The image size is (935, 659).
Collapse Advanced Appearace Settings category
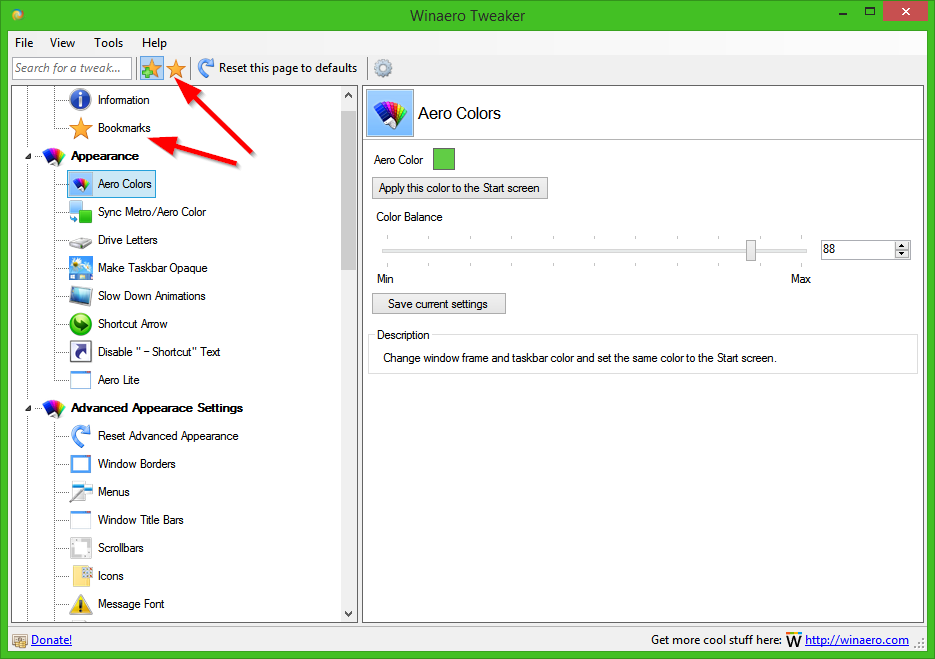[28, 409]
